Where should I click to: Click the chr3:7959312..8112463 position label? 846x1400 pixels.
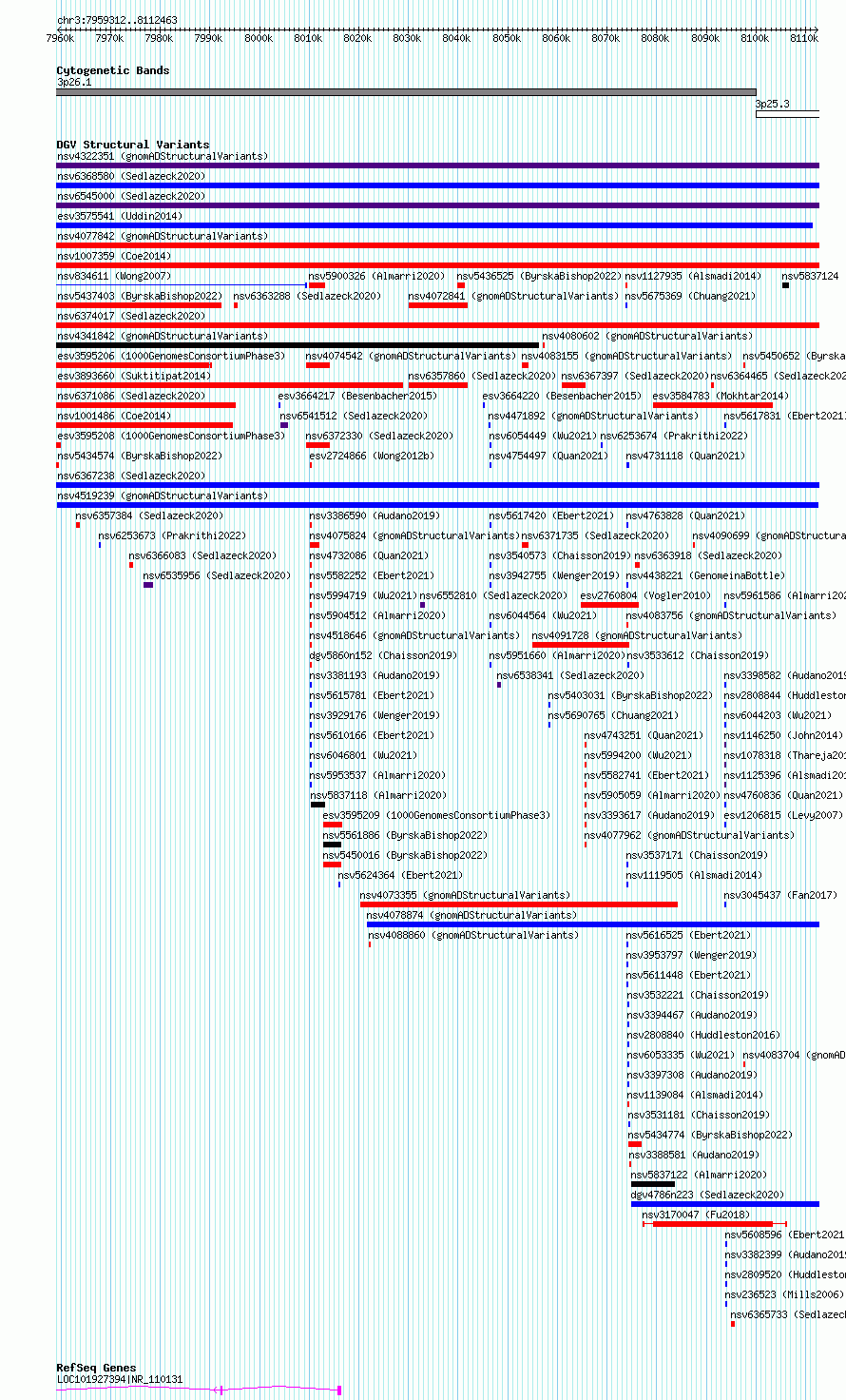coord(117,20)
